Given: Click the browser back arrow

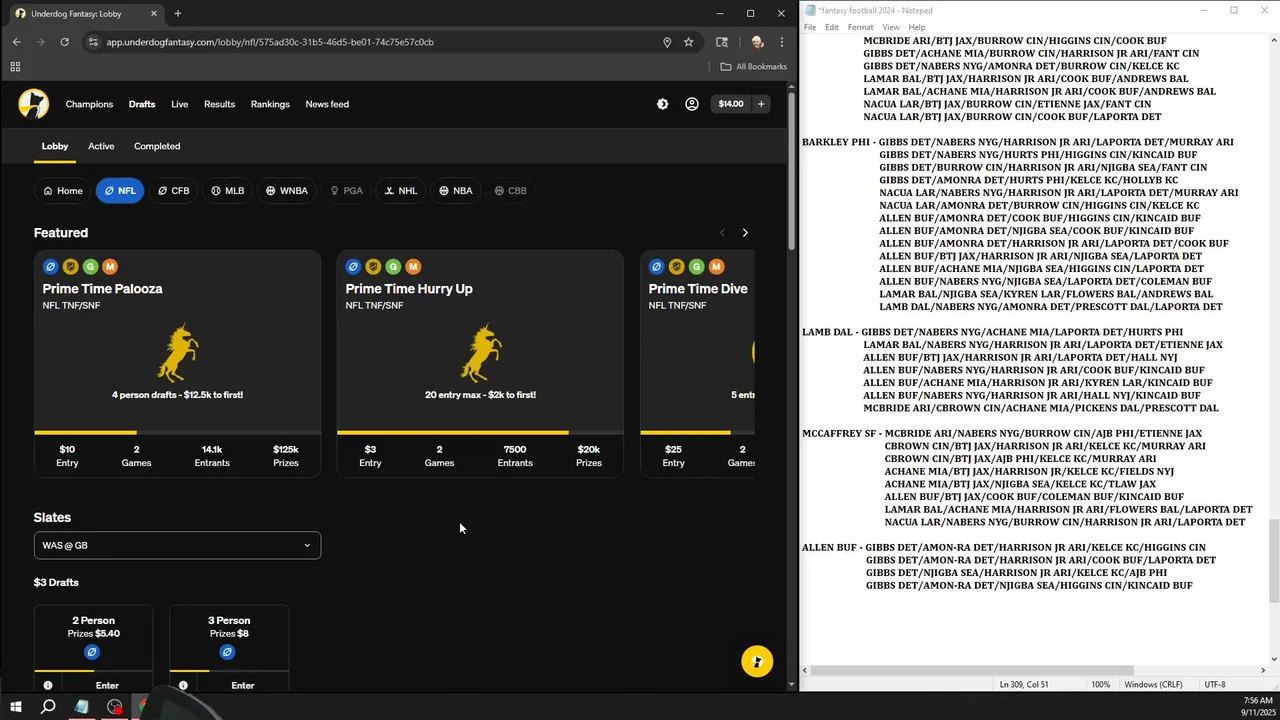Looking at the screenshot, I should [x=16, y=42].
